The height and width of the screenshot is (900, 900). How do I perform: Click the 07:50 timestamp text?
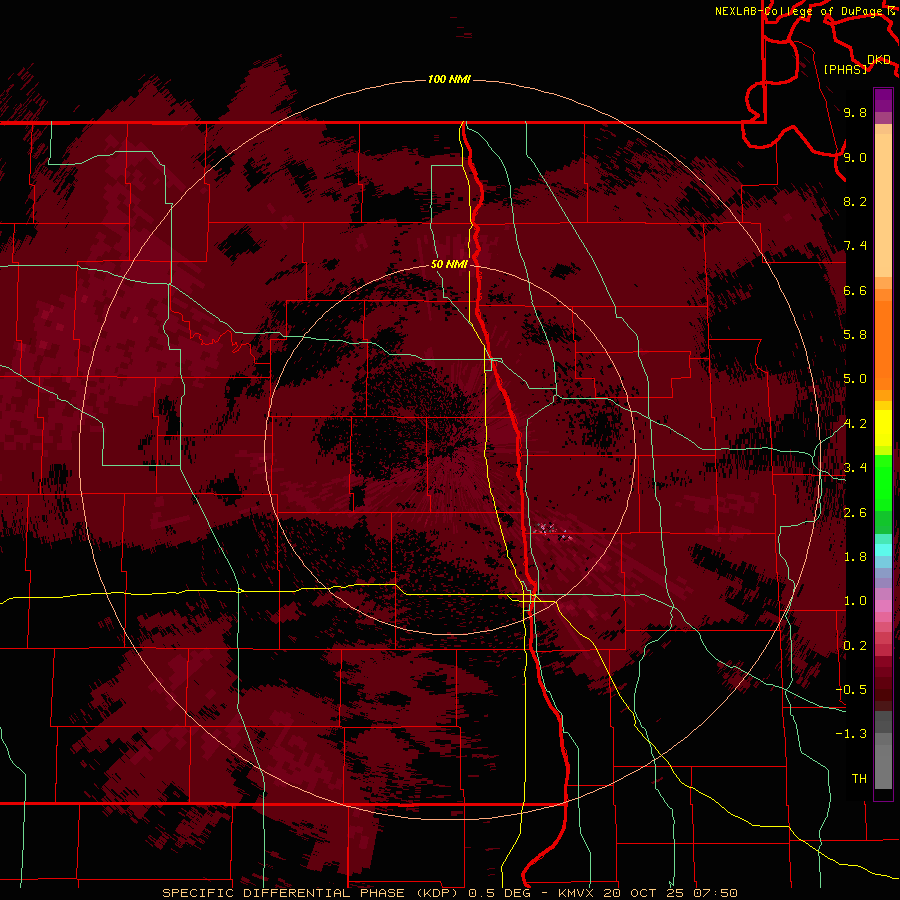click(x=715, y=893)
